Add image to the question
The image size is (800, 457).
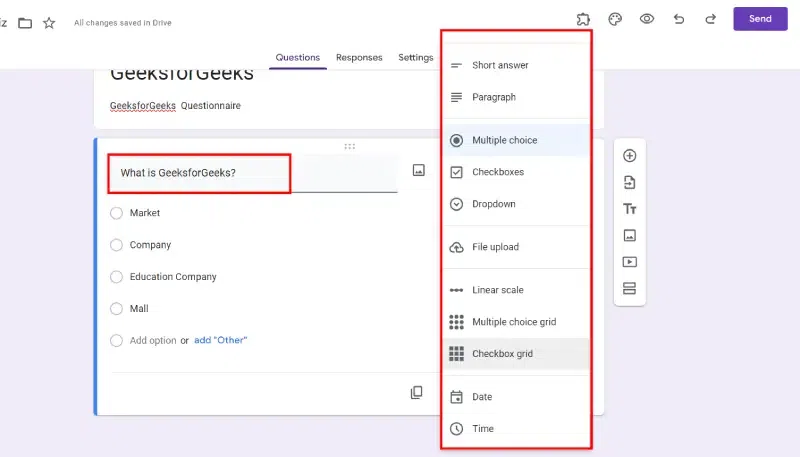[419, 171]
